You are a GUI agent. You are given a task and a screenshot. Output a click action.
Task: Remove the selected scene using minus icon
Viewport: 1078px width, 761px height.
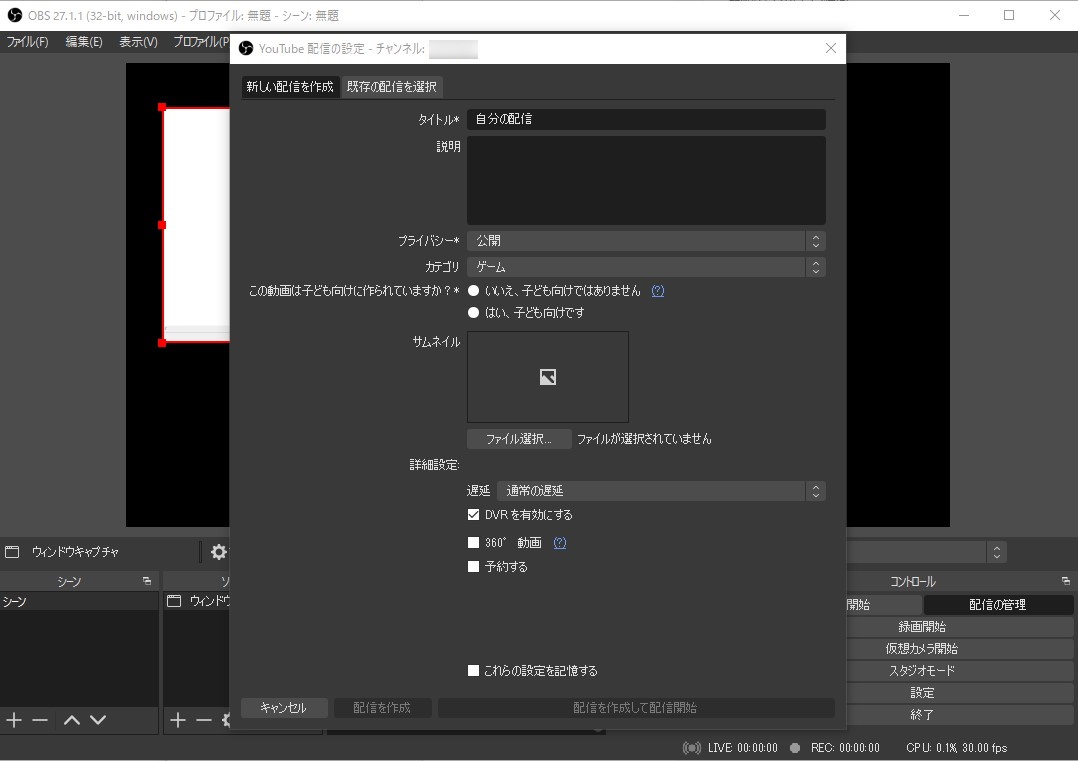coord(39,719)
